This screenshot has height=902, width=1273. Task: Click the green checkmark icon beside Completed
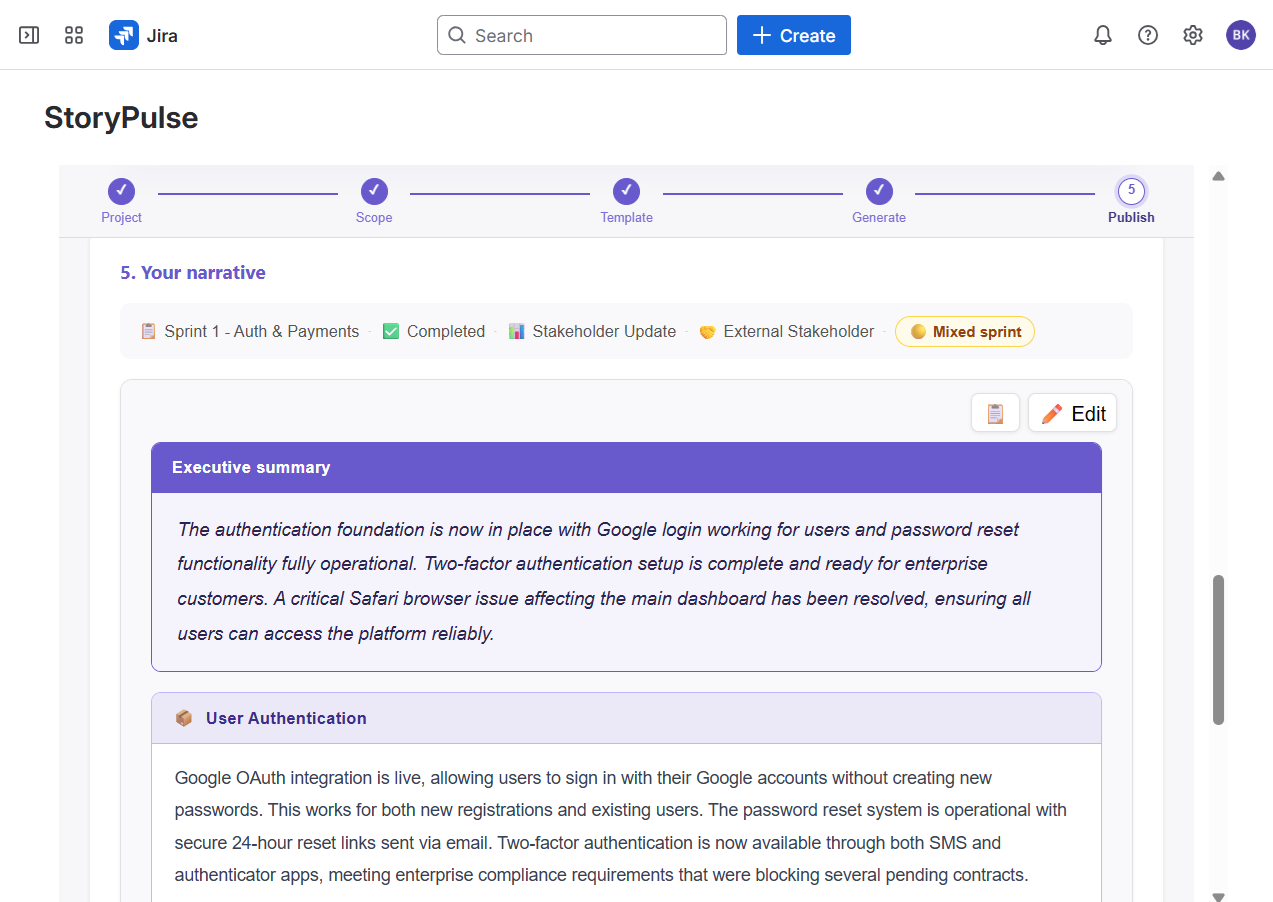click(x=391, y=332)
